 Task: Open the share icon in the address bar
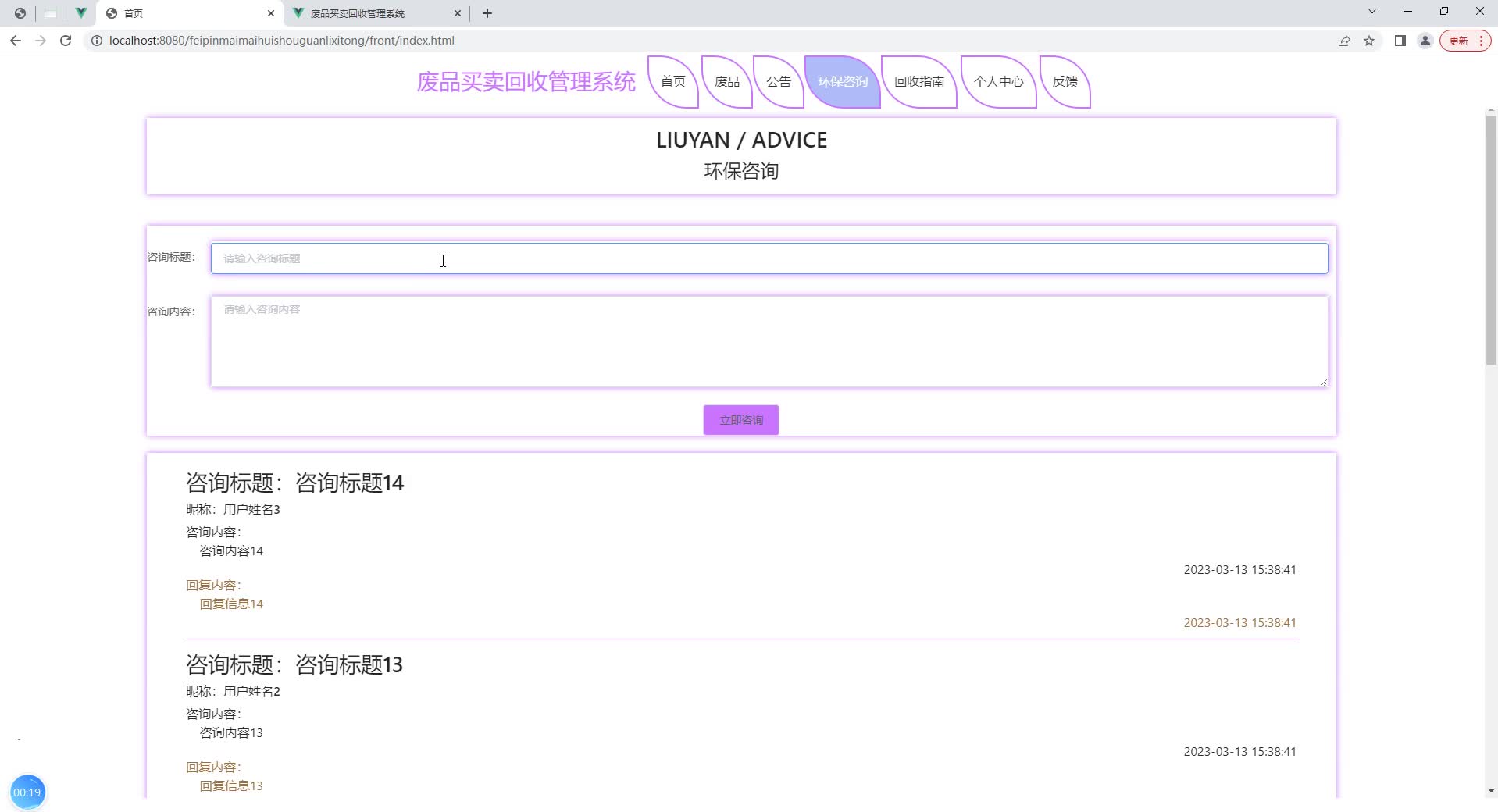tap(1344, 40)
